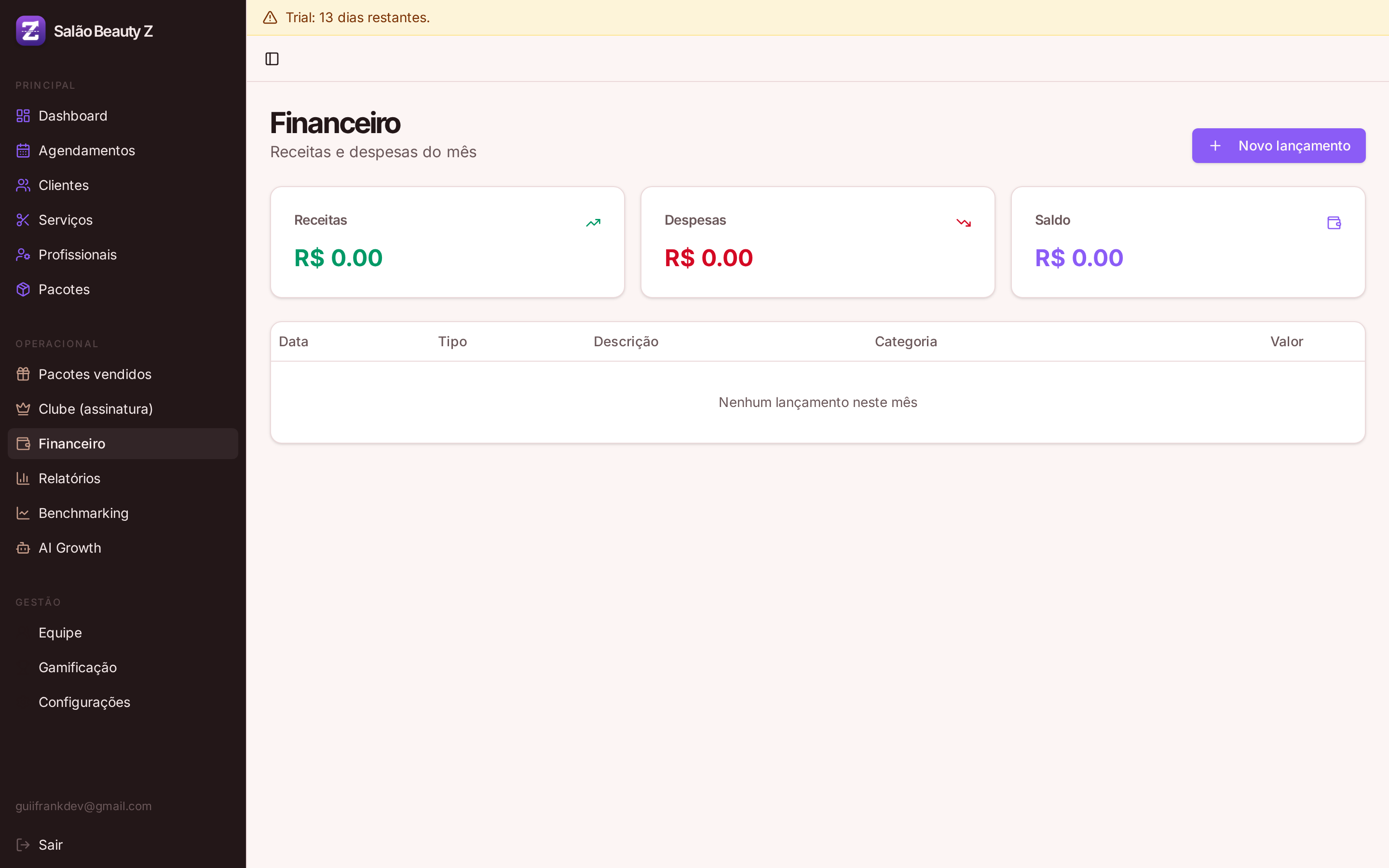Click the Data column header
The image size is (1389, 868).
[x=293, y=341]
